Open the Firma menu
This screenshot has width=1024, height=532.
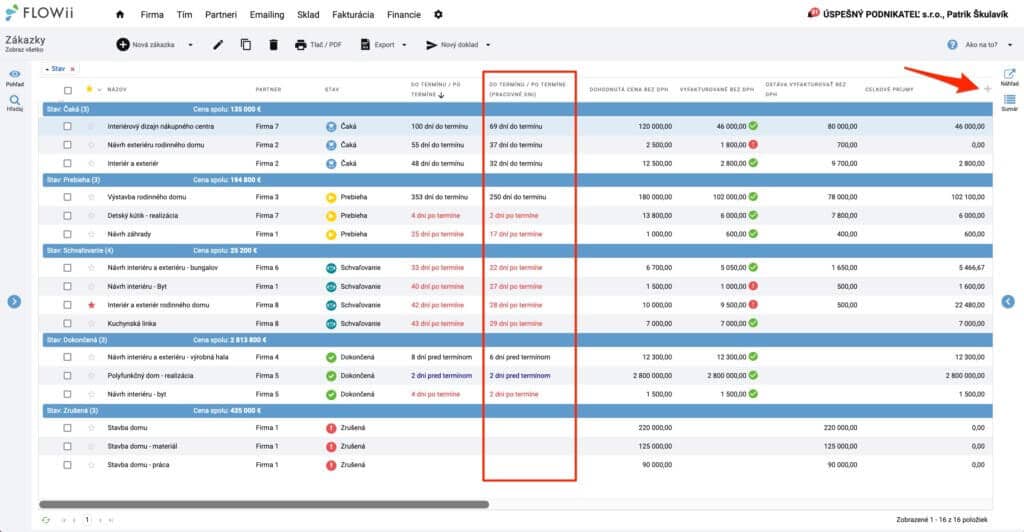point(152,14)
